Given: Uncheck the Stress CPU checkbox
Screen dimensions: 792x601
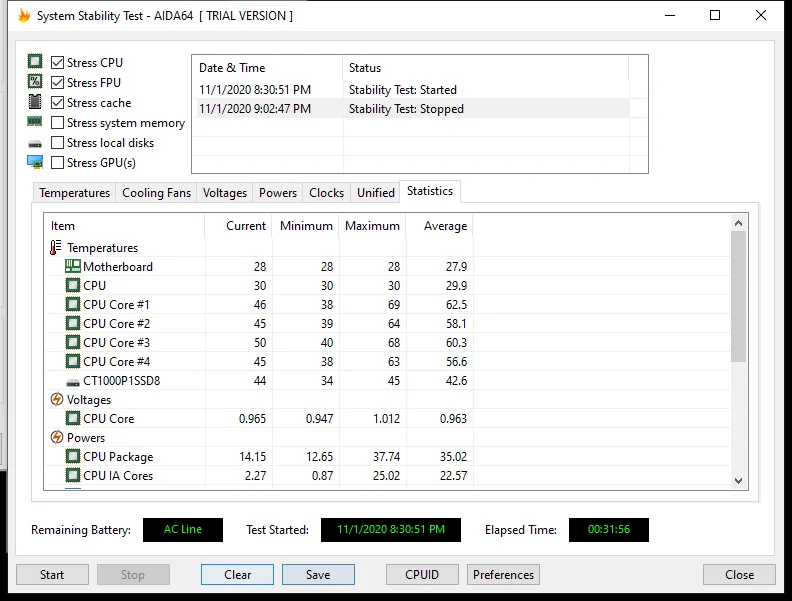Looking at the screenshot, I should point(58,62).
